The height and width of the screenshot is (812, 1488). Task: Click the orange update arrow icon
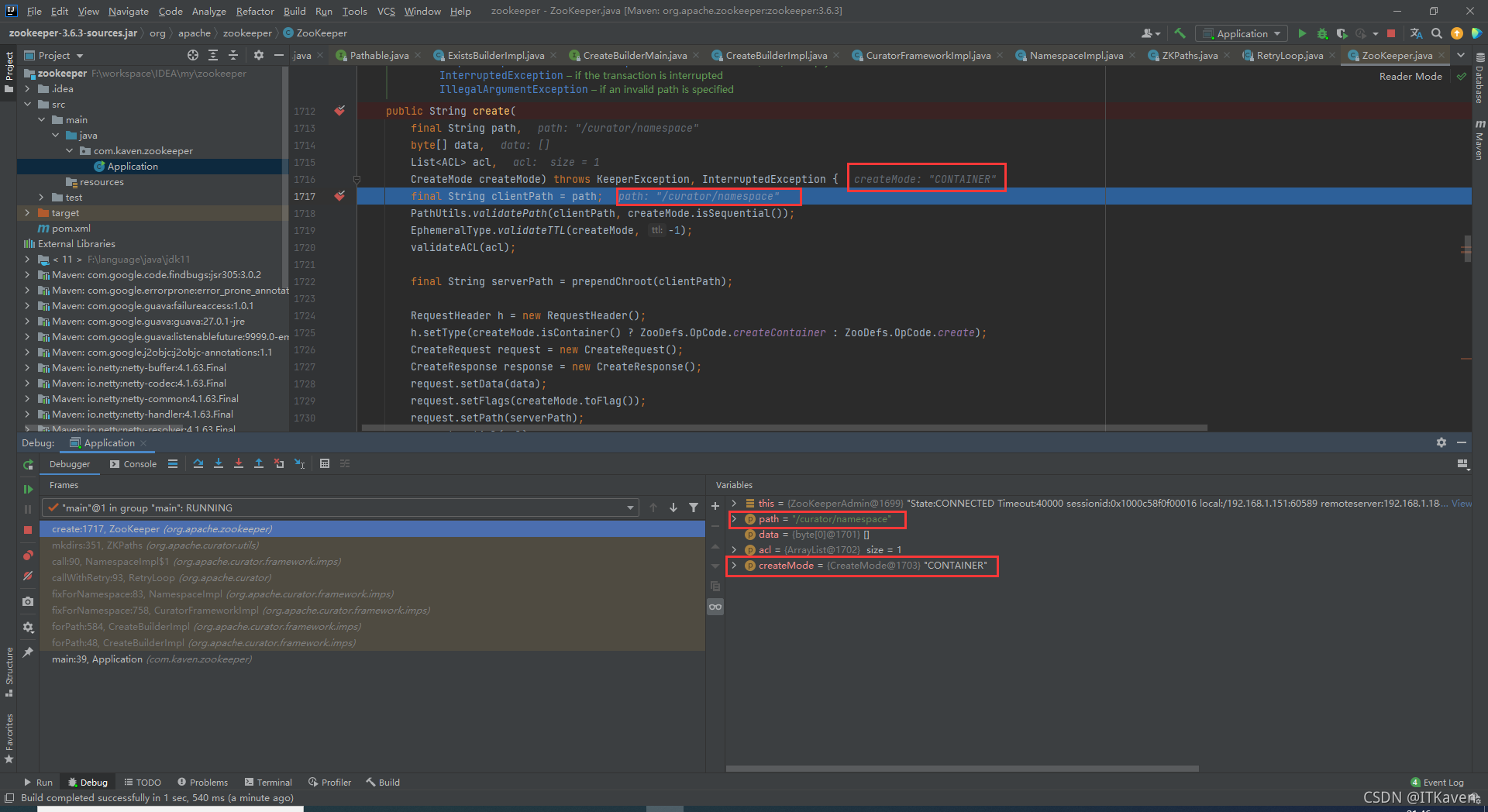(1457, 33)
